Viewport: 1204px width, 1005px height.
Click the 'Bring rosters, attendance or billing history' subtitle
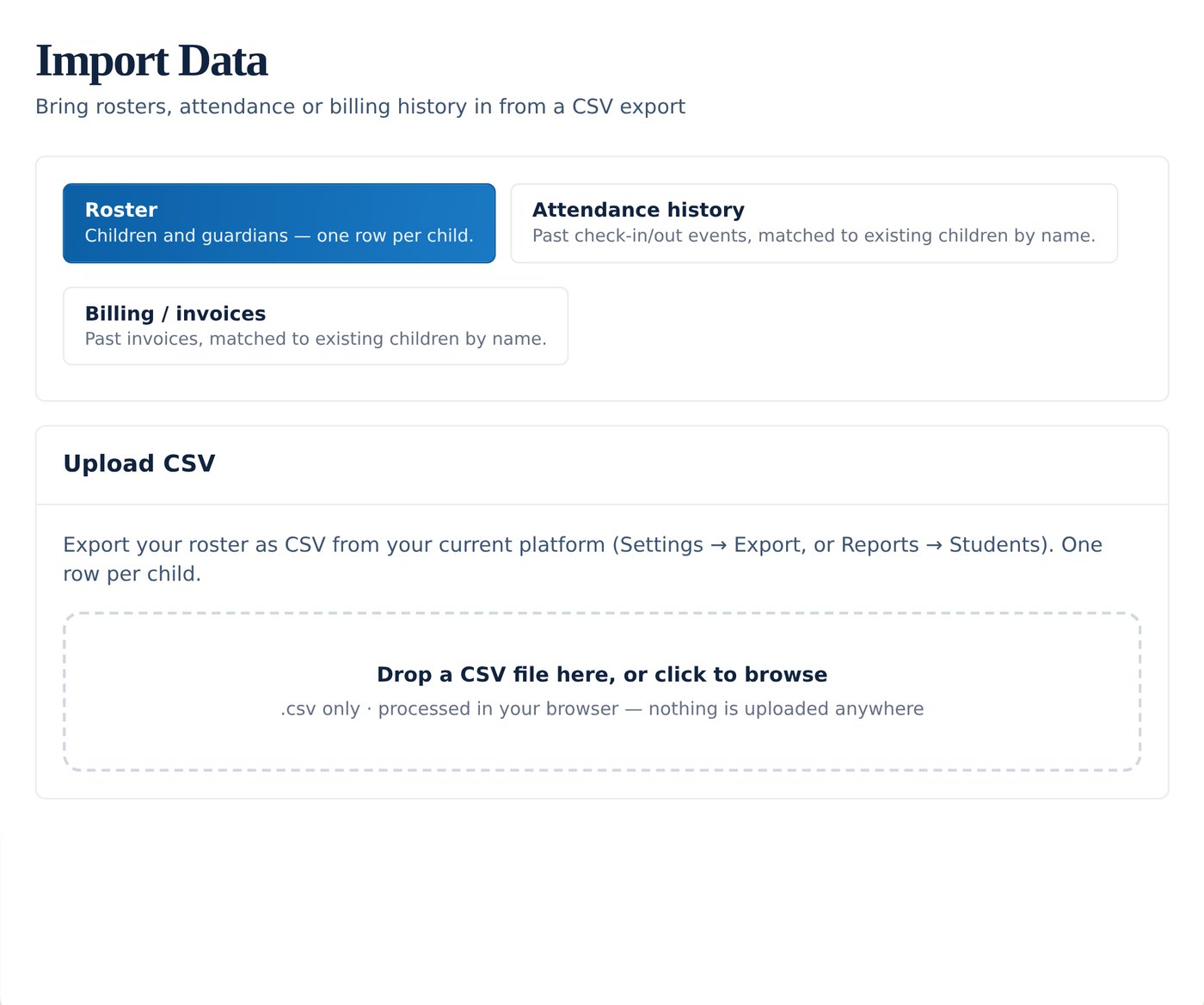coord(360,107)
